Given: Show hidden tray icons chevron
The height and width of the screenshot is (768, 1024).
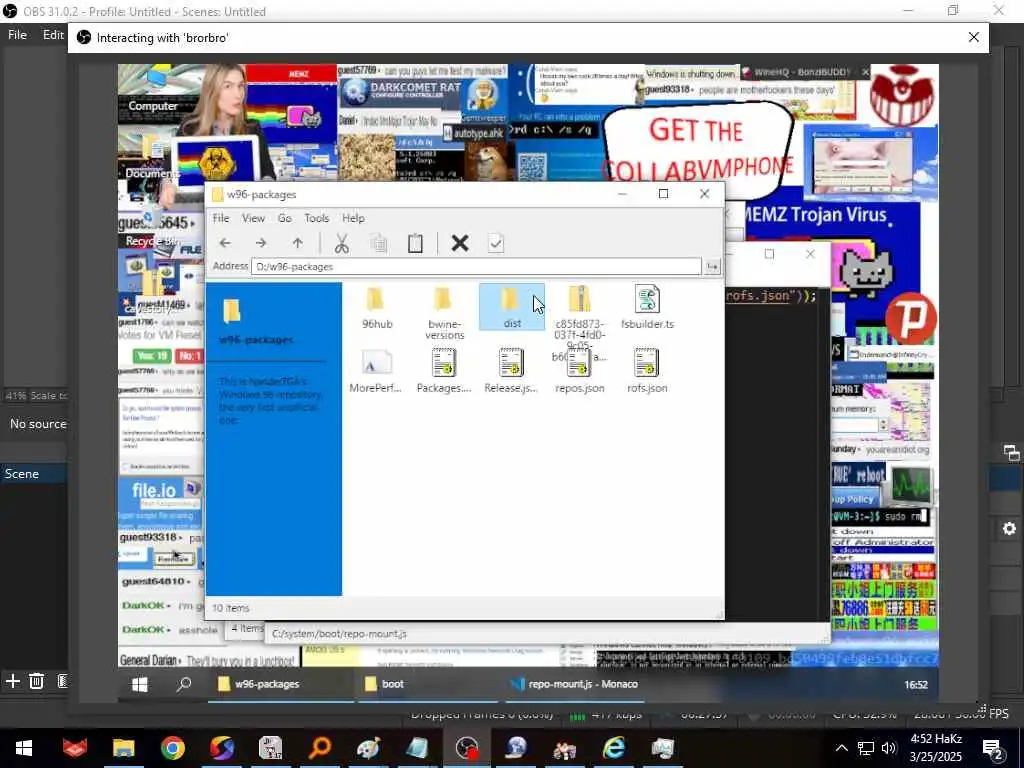Looking at the screenshot, I should [x=842, y=748].
